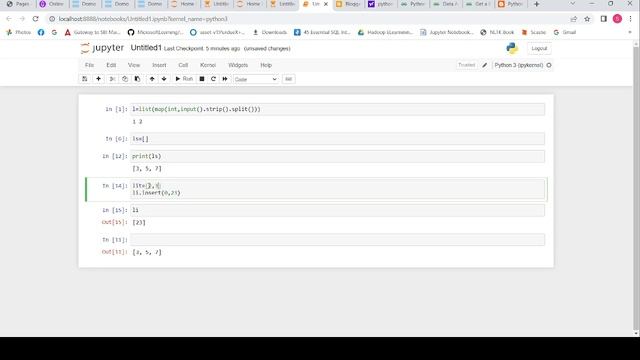This screenshot has height=360, width=640.
Task: Save and checkpoint the notebook
Action: [84, 79]
